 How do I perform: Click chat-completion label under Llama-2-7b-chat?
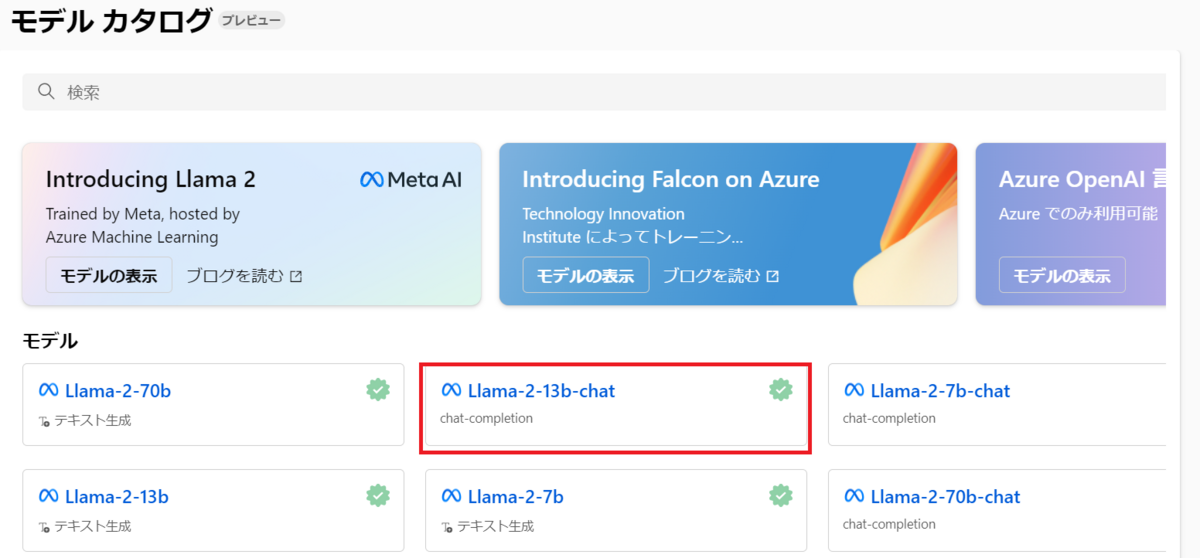pos(889,418)
